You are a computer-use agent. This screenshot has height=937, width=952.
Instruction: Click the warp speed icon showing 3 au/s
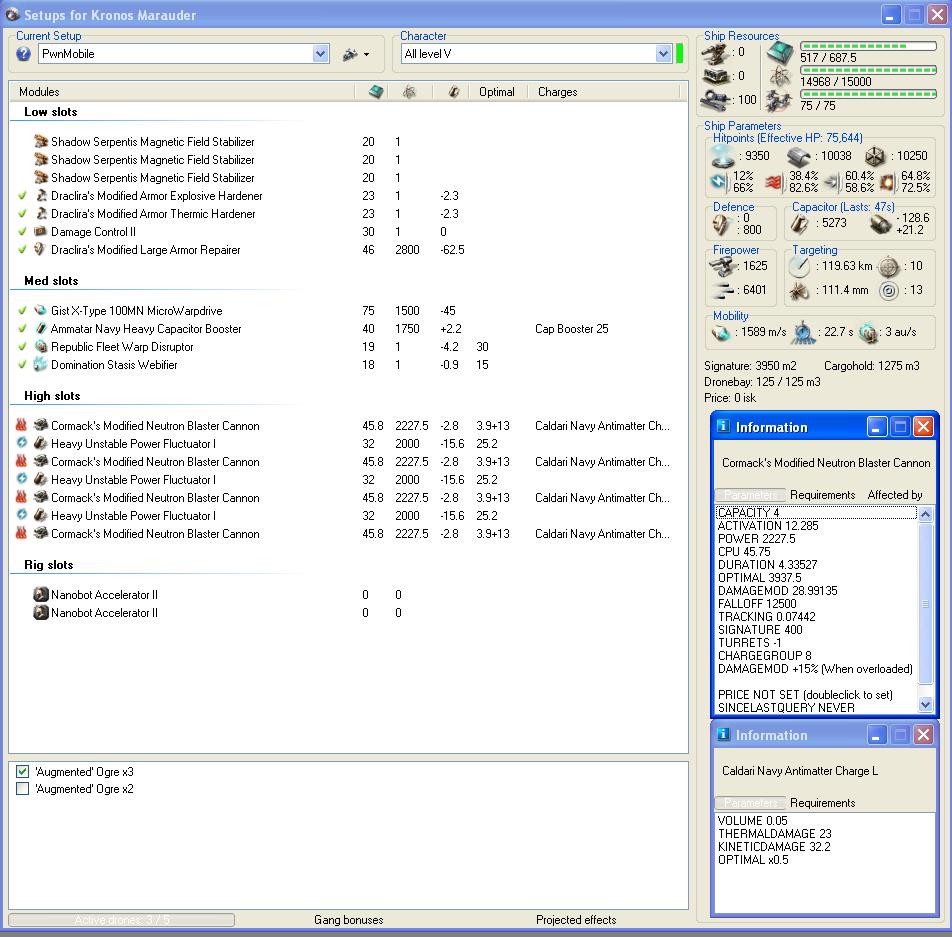869,333
